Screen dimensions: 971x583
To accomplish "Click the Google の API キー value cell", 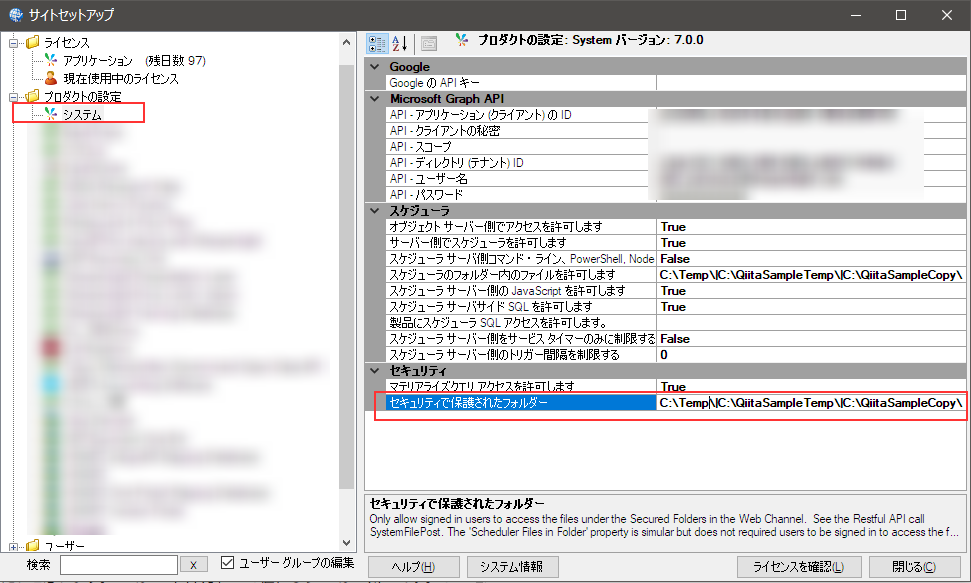I will pyautogui.click(x=811, y=82).
